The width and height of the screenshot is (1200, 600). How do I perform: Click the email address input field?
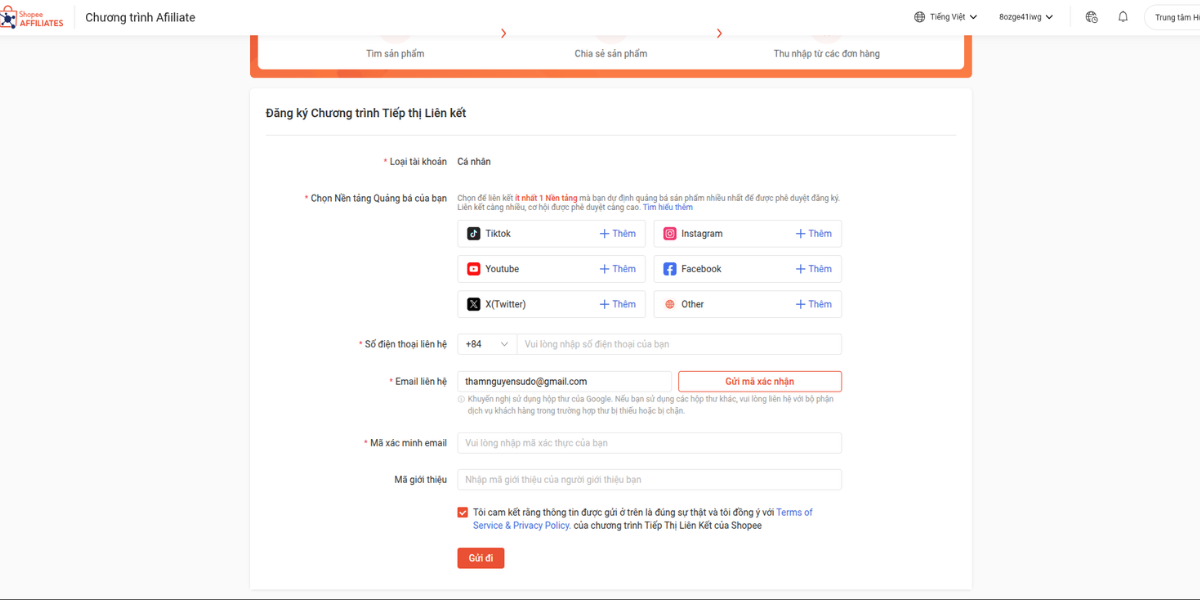[564, 381]
